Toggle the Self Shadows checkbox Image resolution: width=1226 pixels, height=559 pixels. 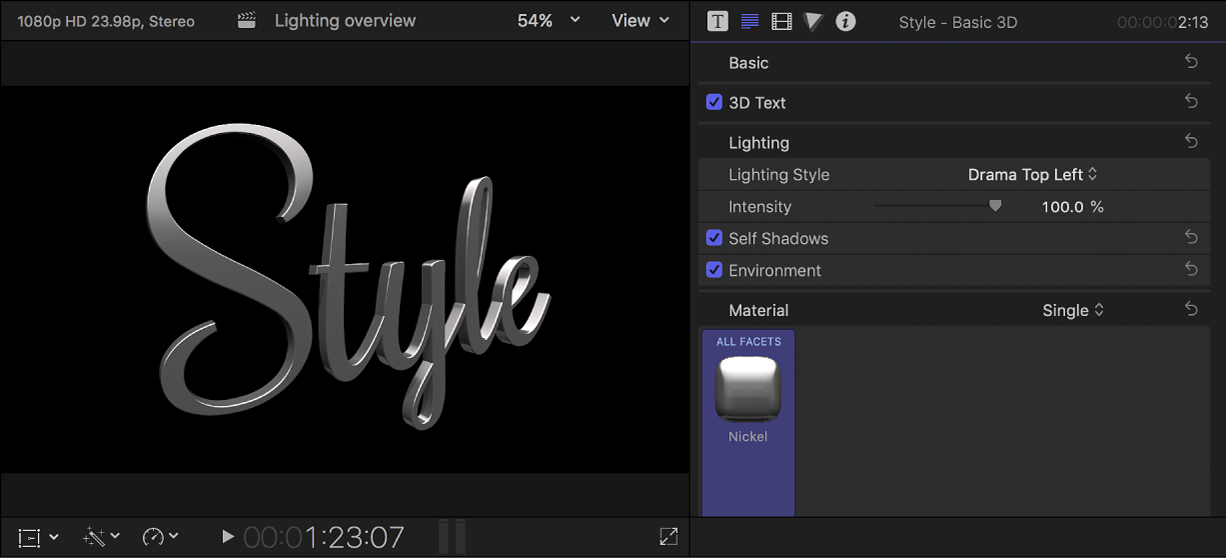click(714, 238)
